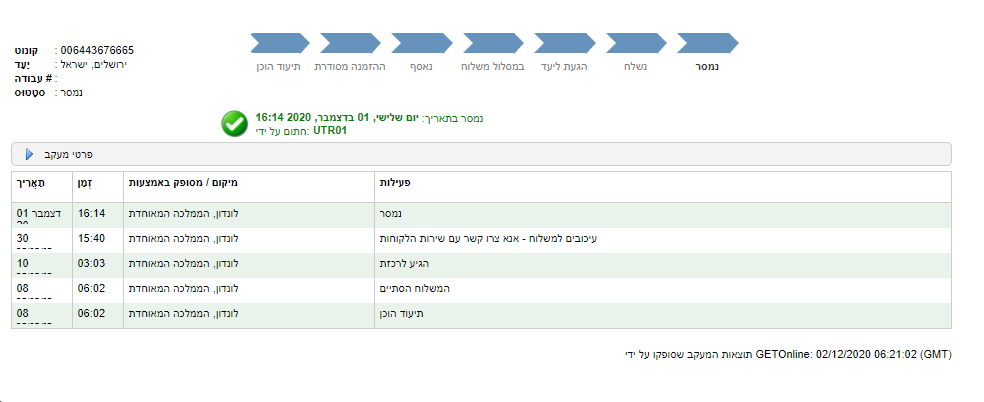984x402 pixels.
Task: Click the green delivered checkmark icon
Action: pos(234,123)
